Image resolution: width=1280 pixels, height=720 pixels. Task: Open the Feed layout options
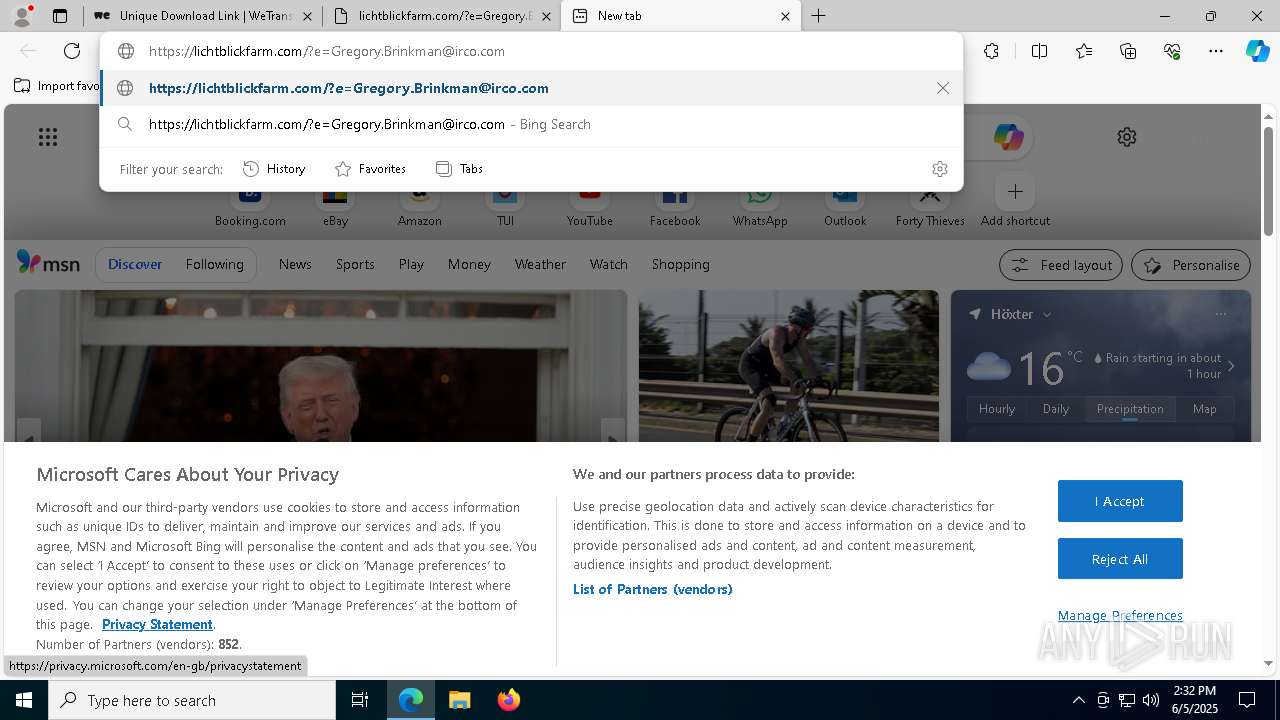click(x=1060, y=265)
